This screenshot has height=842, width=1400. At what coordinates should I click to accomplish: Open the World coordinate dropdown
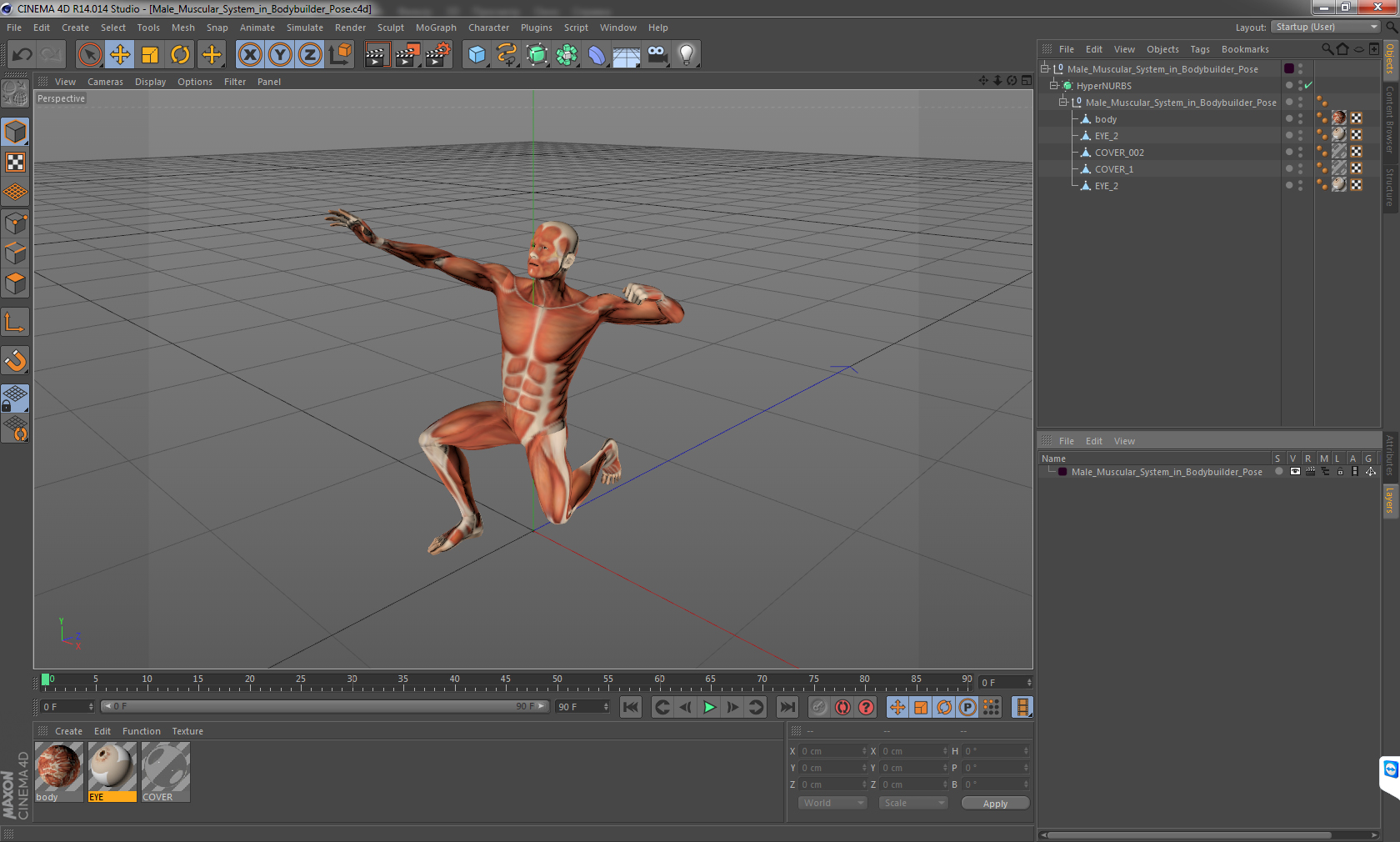tap(832, 803)
